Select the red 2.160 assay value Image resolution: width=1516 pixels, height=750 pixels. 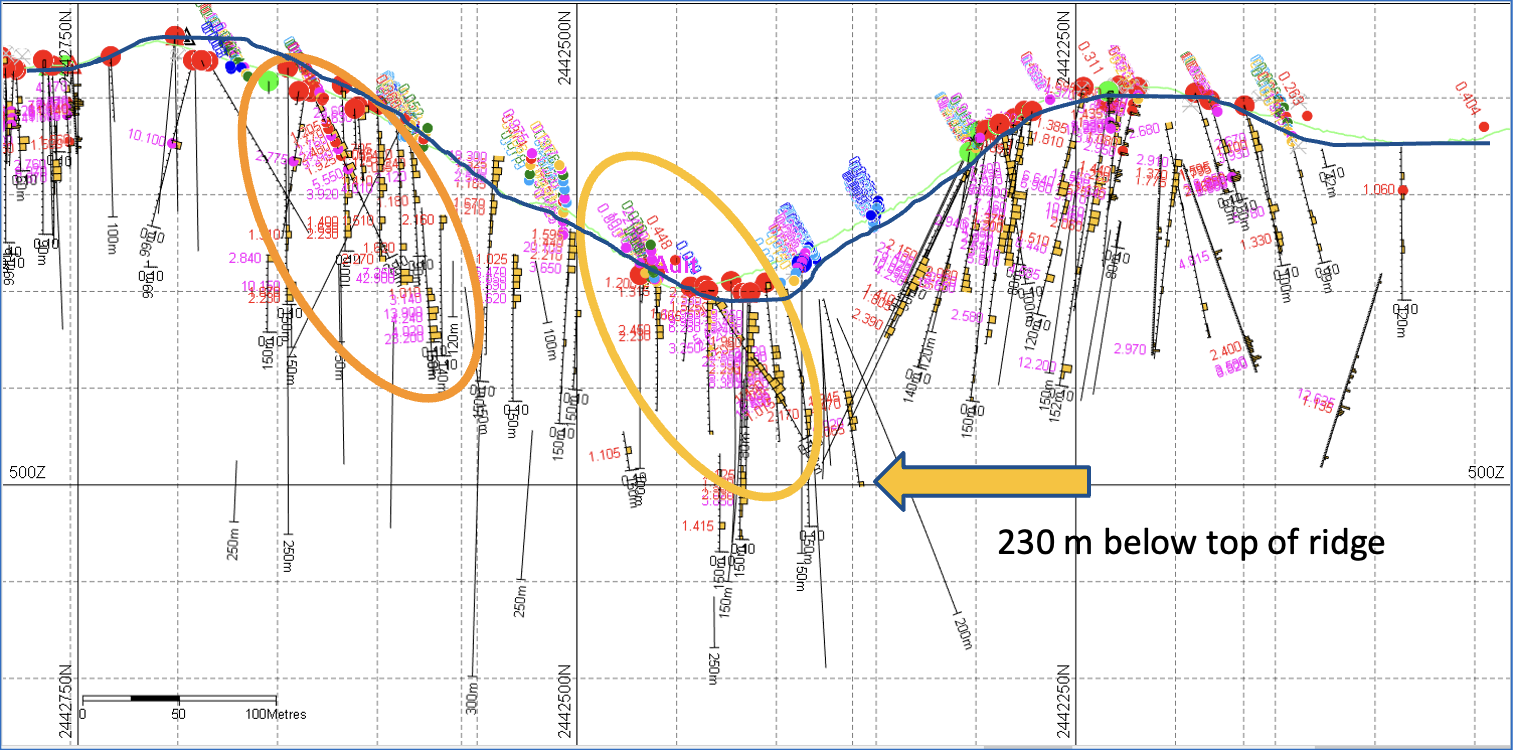tap(417, 220)
